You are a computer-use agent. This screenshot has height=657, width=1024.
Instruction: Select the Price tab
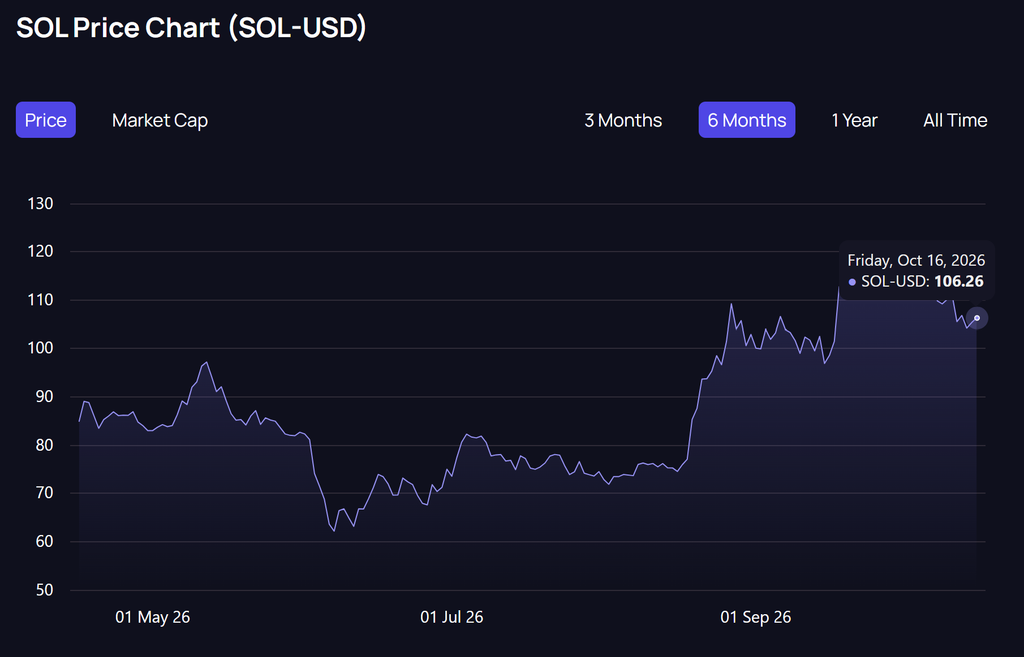pos(46,120)
